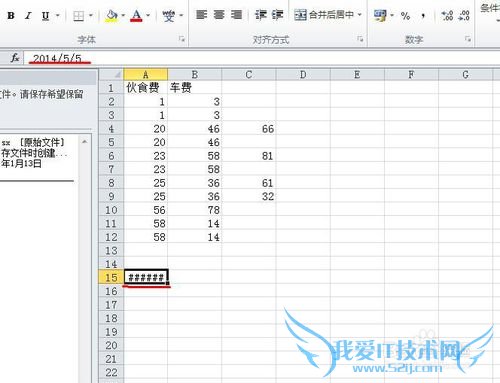Click formula bar showing 2014/5/5
The height and width of the screenshot is (383, 500).
click(x=262, y=58)
